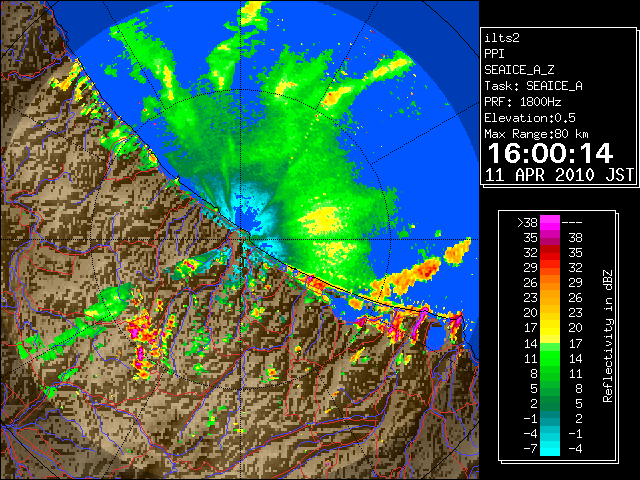
Task: Click the "Max Range:80 km" entry
Action: [536, 134]
